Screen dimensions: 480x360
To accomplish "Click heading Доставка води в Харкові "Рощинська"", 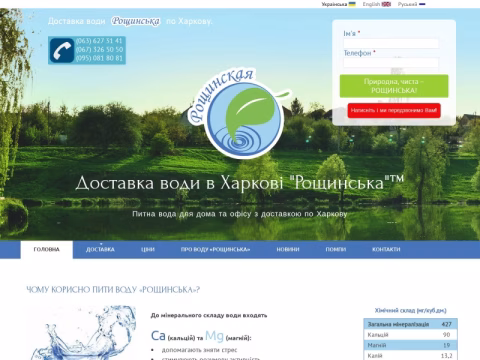I will [239, 183].
